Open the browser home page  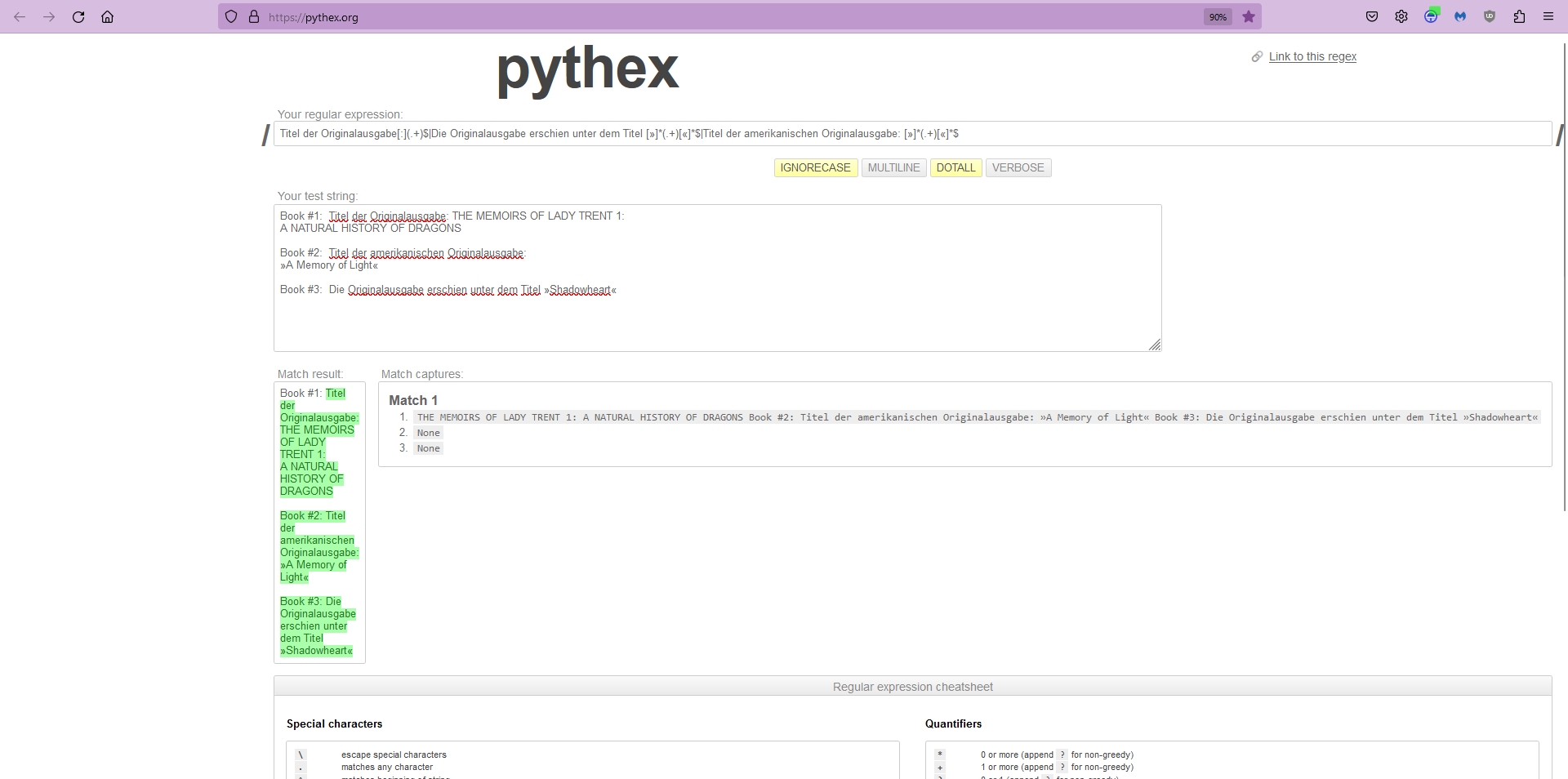point(108,17)
